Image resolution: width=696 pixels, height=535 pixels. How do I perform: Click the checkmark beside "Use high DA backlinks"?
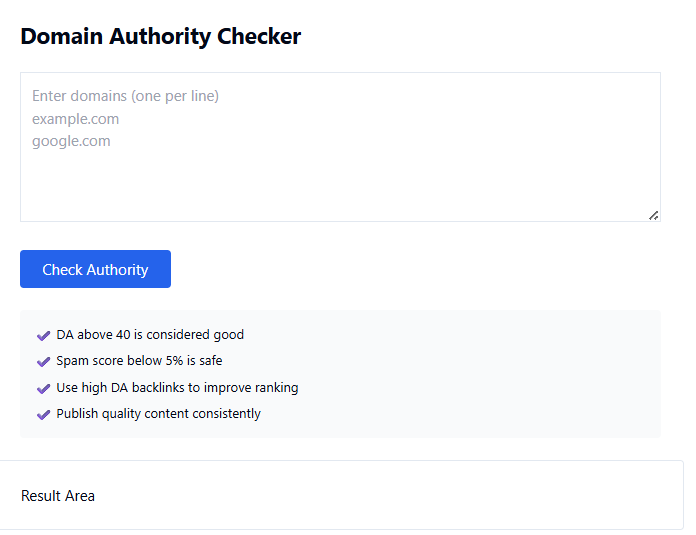43,388
